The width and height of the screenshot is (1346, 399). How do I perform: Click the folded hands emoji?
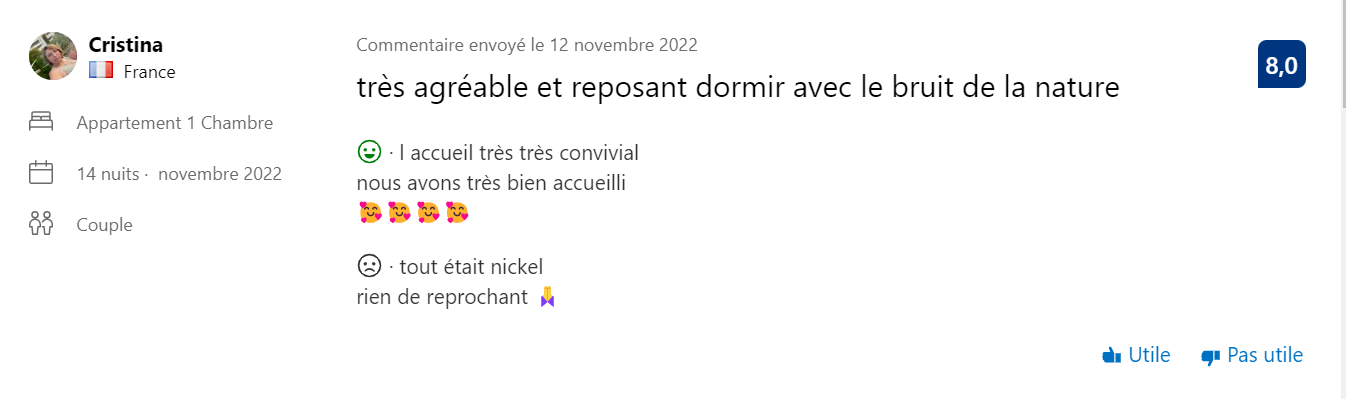[x=547, y=297]
